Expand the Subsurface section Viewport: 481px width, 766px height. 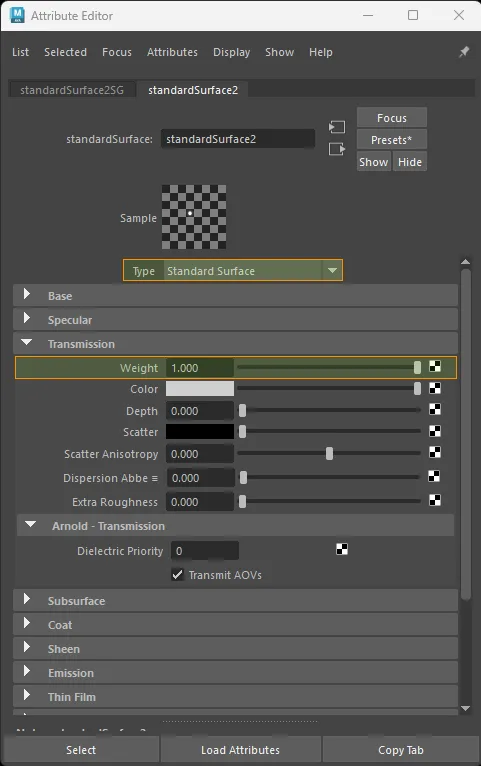coord(235,601)
